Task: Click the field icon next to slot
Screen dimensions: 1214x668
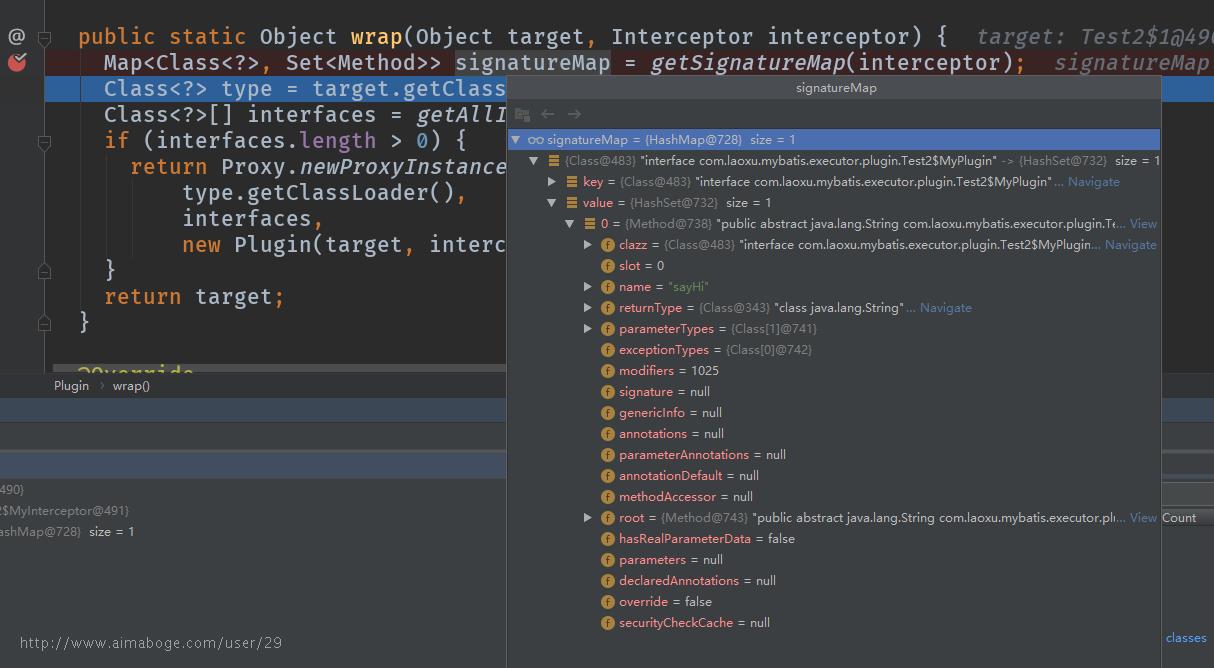Action: point(608,266)
